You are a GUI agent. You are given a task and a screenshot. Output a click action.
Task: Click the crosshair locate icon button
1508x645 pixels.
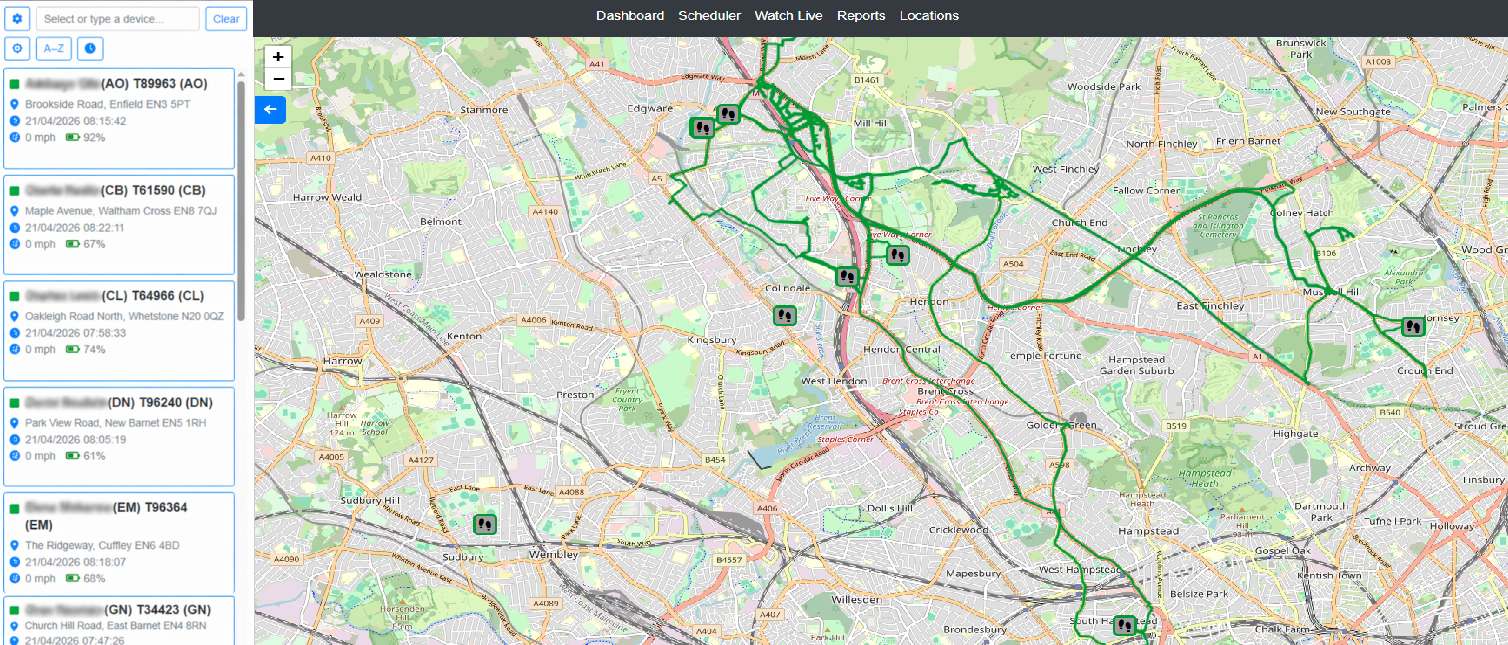click(x=17, y=48)
